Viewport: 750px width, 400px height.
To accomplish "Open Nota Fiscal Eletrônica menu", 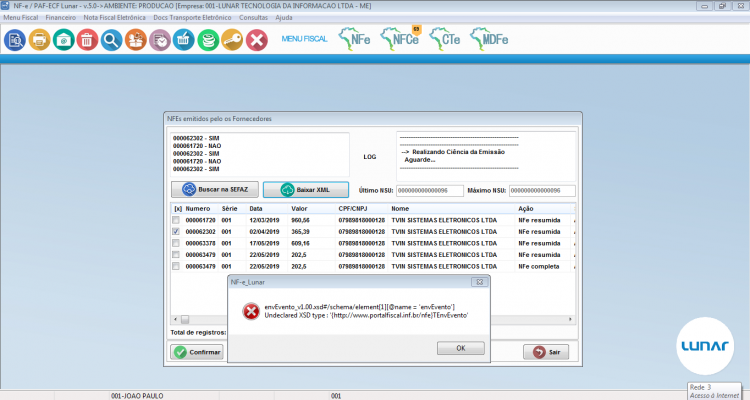I will point(114,18).
